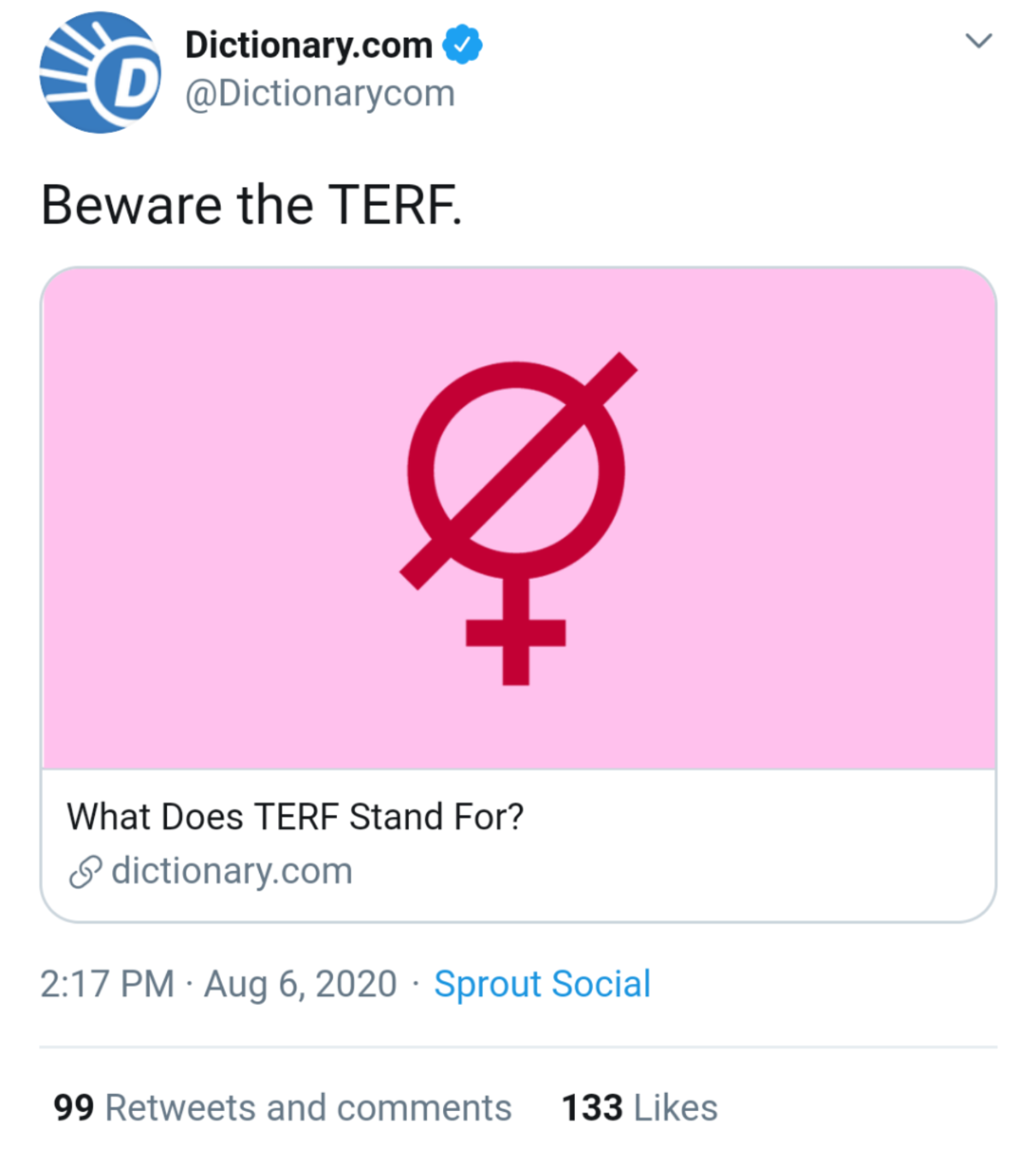Click the chain link icon

[x=85, y=872]
